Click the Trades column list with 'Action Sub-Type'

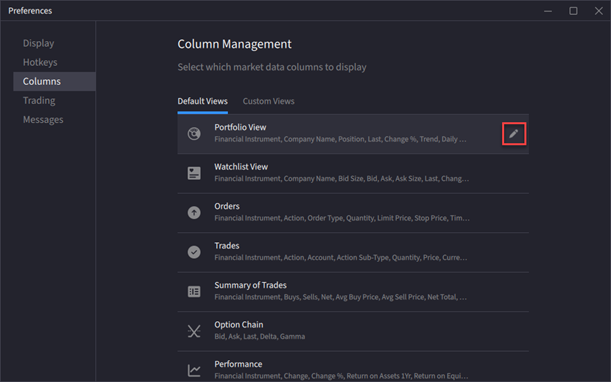(341, 257)
